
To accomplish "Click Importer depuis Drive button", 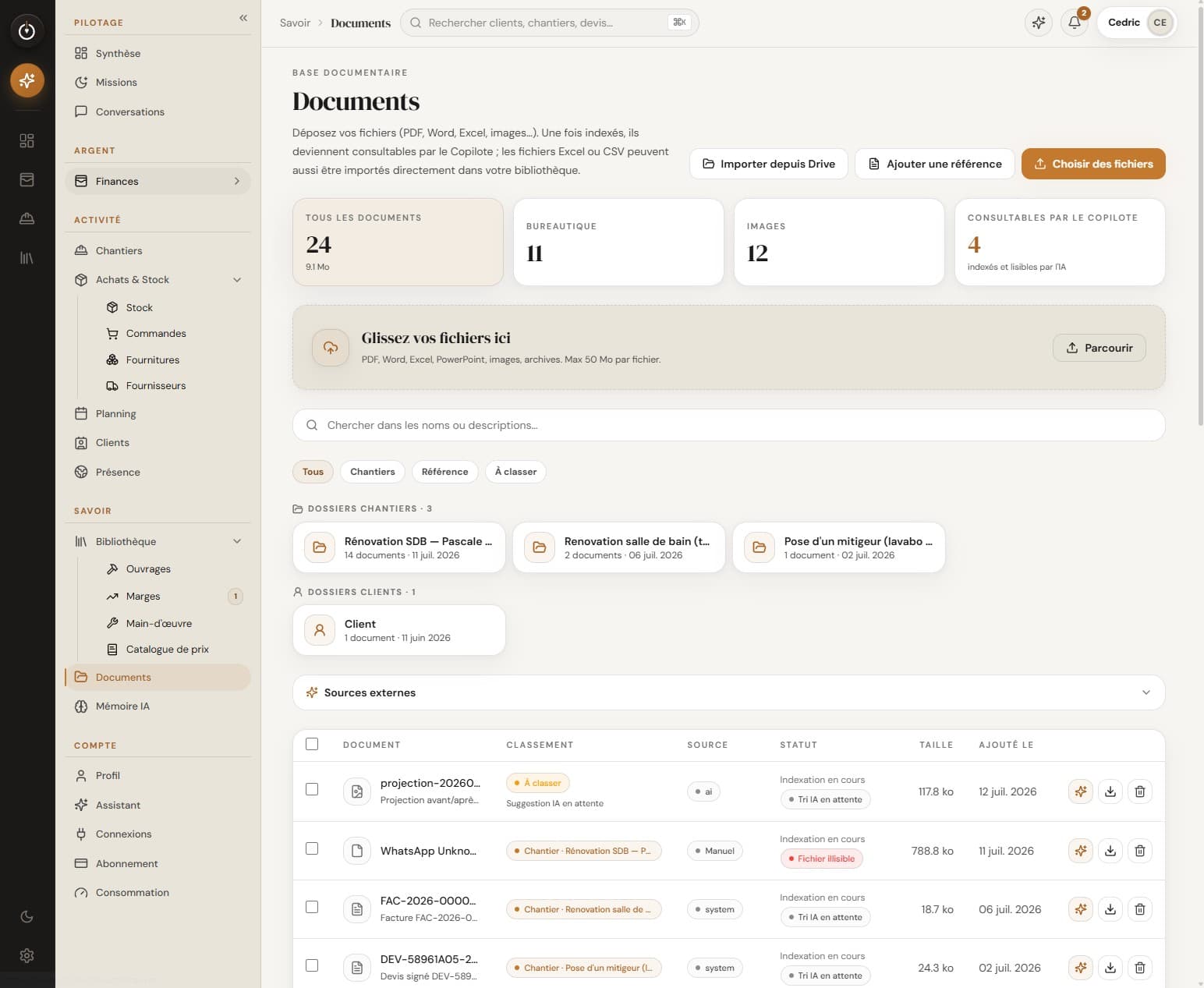I will pos(769,164).
